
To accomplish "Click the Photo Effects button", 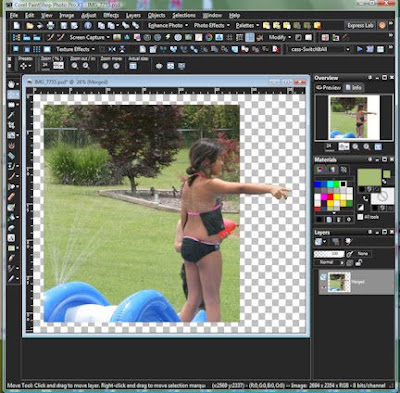I will (212, 25).
